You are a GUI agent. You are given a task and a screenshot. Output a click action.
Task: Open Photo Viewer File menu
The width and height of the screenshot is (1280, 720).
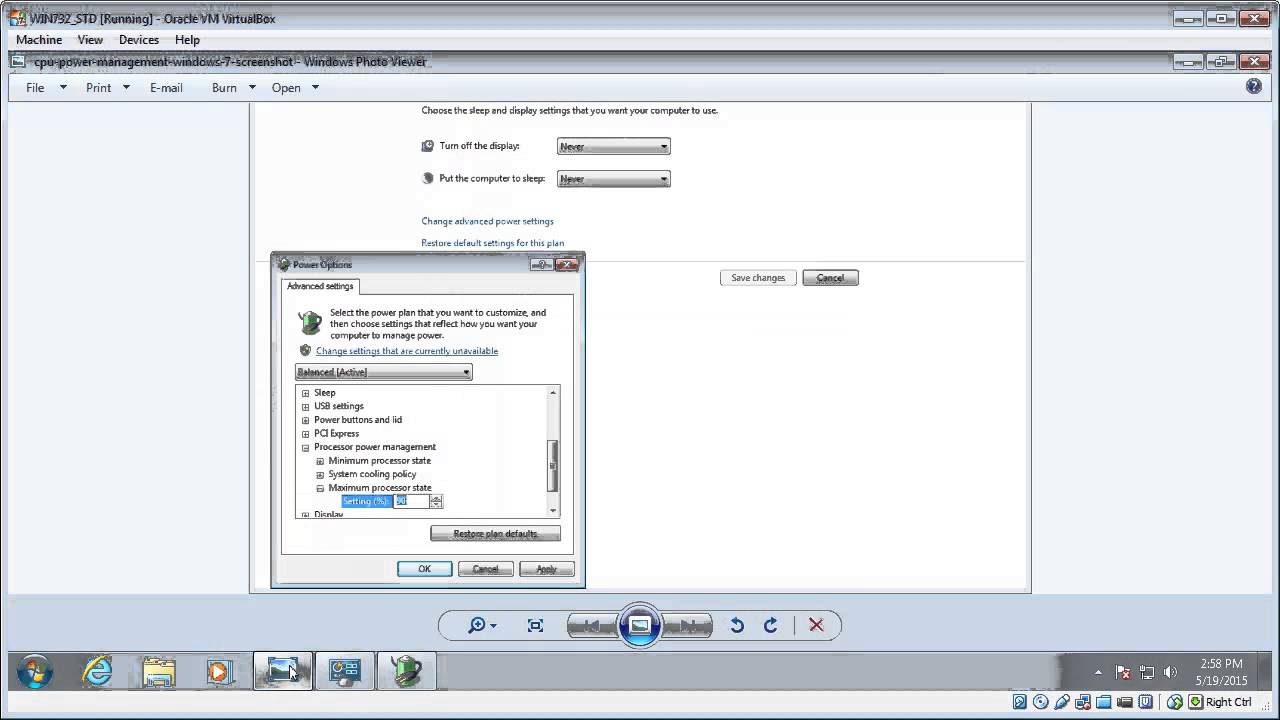pos(46,87)
